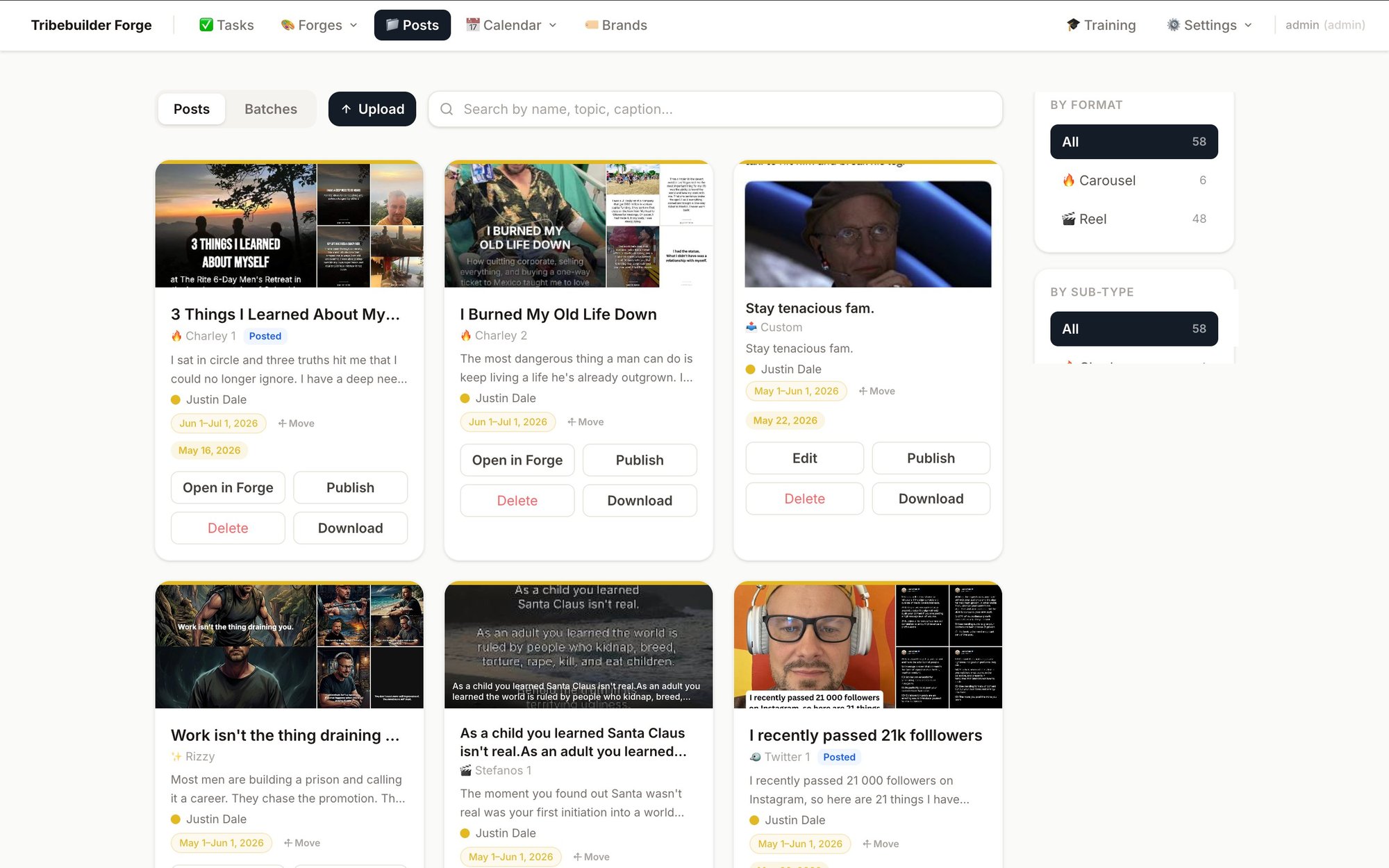Click the Tribebuilder Forge logo text
This screenshot has width=1389, height=868.
point(91,25)
